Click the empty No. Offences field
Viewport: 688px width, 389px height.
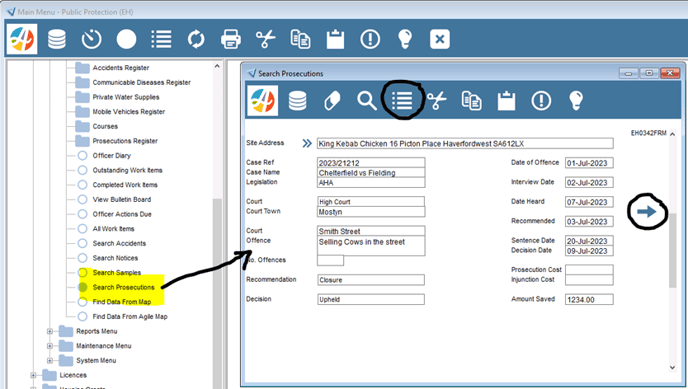tap(330, 261)
